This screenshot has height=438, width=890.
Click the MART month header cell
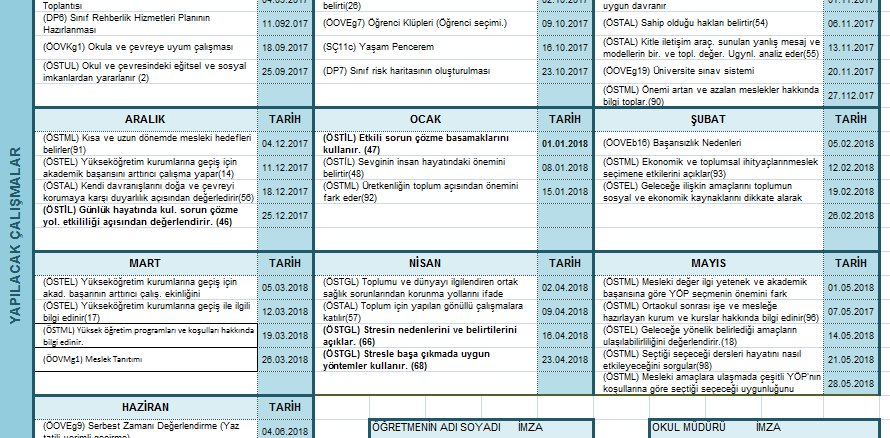click(x=145, y=262)
